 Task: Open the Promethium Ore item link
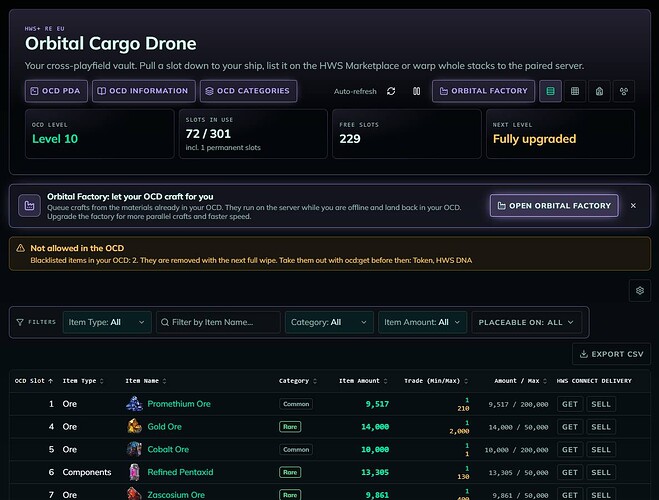point(179,404)
